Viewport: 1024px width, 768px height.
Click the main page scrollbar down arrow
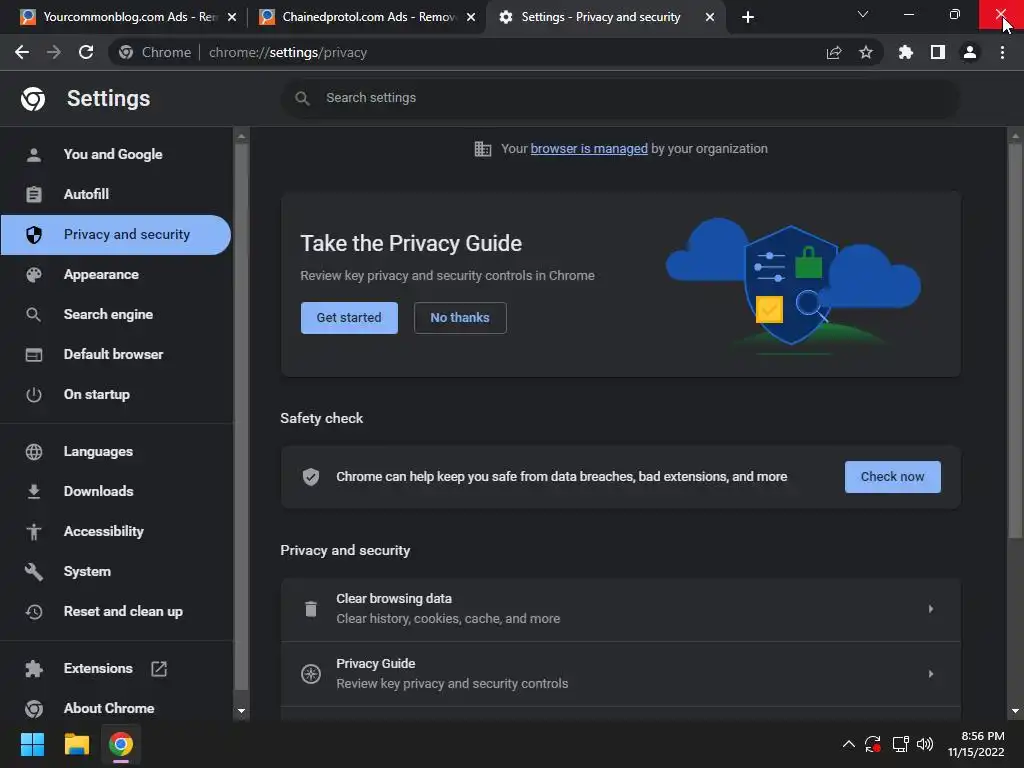1015,711
